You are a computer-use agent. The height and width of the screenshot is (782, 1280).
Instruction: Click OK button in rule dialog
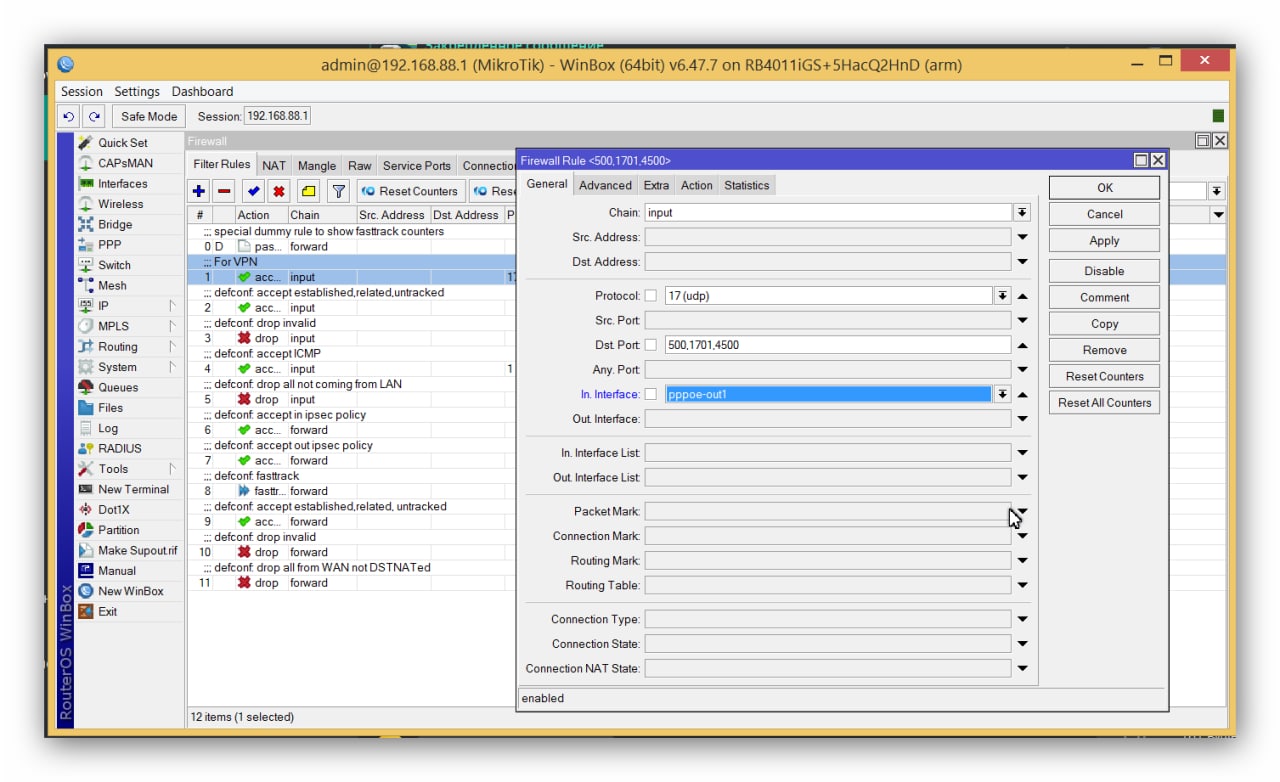(x=1104, y=187)
